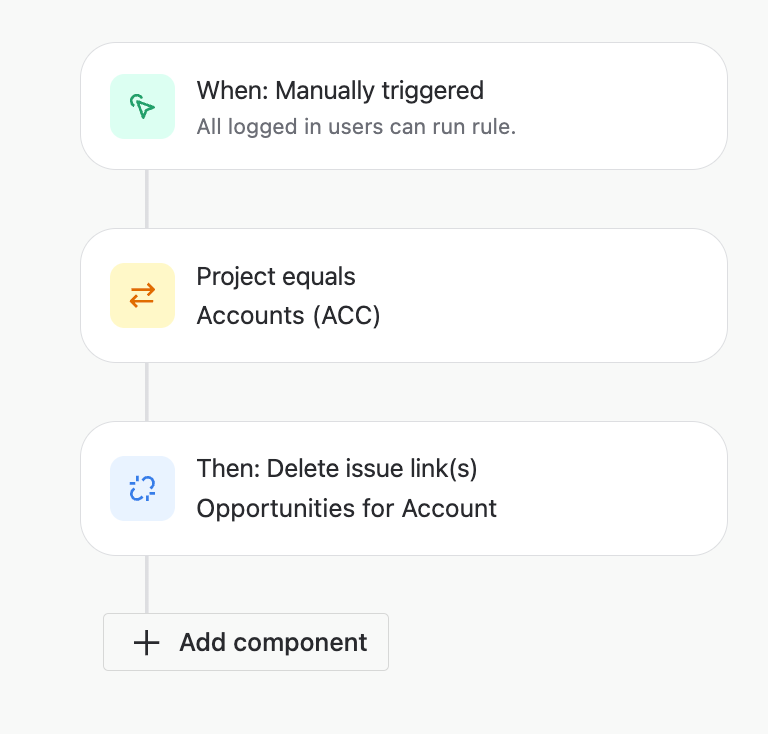This screenshot has width=768, height=734.
Task: Click connector line between trigger and condition
Action: click(x=147, y=199)
